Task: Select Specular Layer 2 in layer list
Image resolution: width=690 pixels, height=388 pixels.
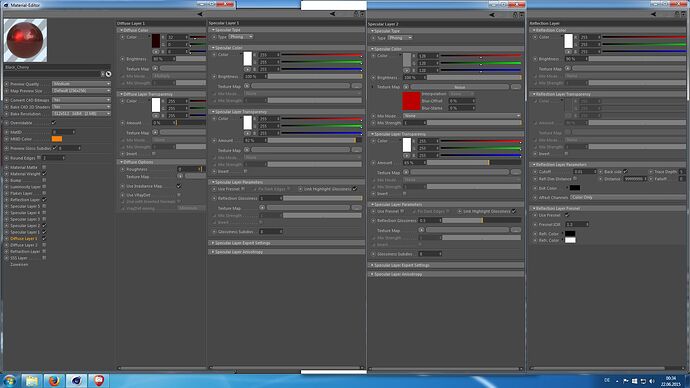Action: point(25,226)
